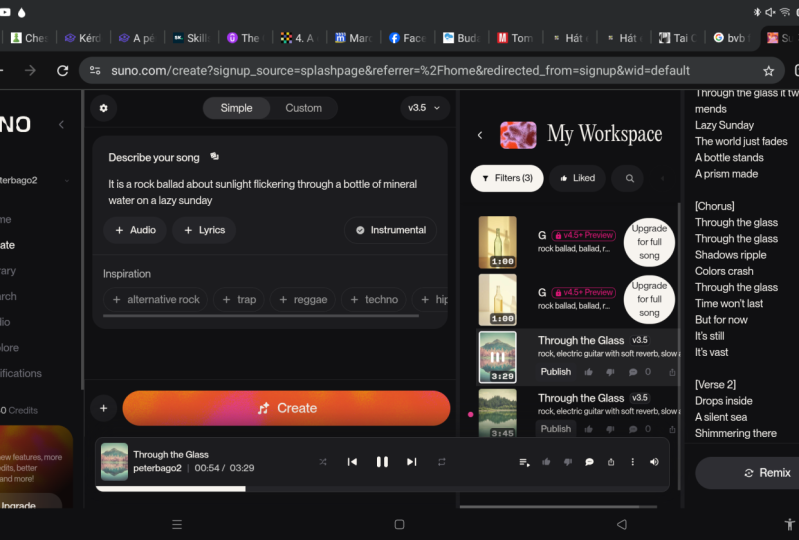Image resolution: width=799 pixels, height=540 pixels.
Task: Click the dice icon next to Describe your song
Action: click(x=215, y=156)
